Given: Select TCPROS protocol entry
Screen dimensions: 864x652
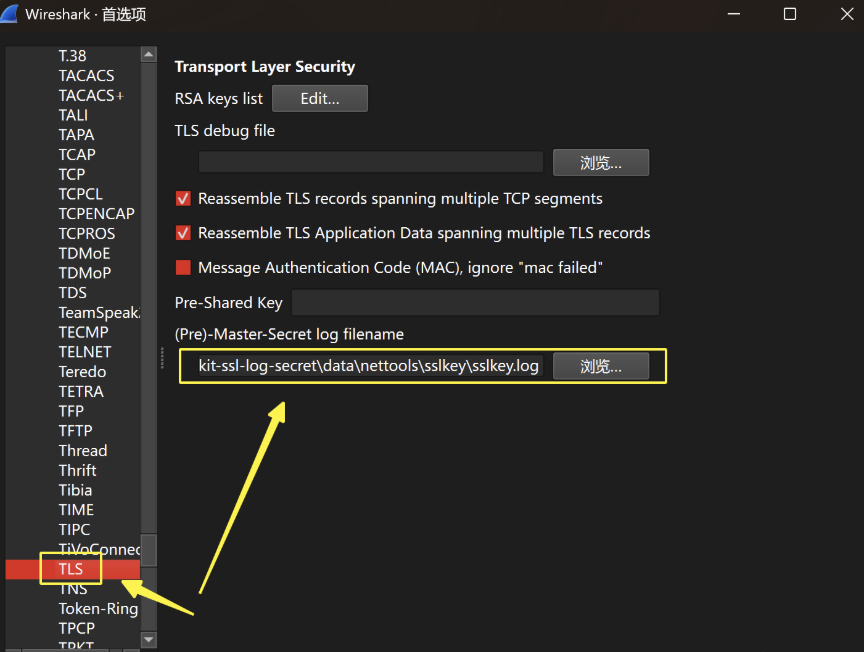Looking at the screenshot, I should [87, 234].
